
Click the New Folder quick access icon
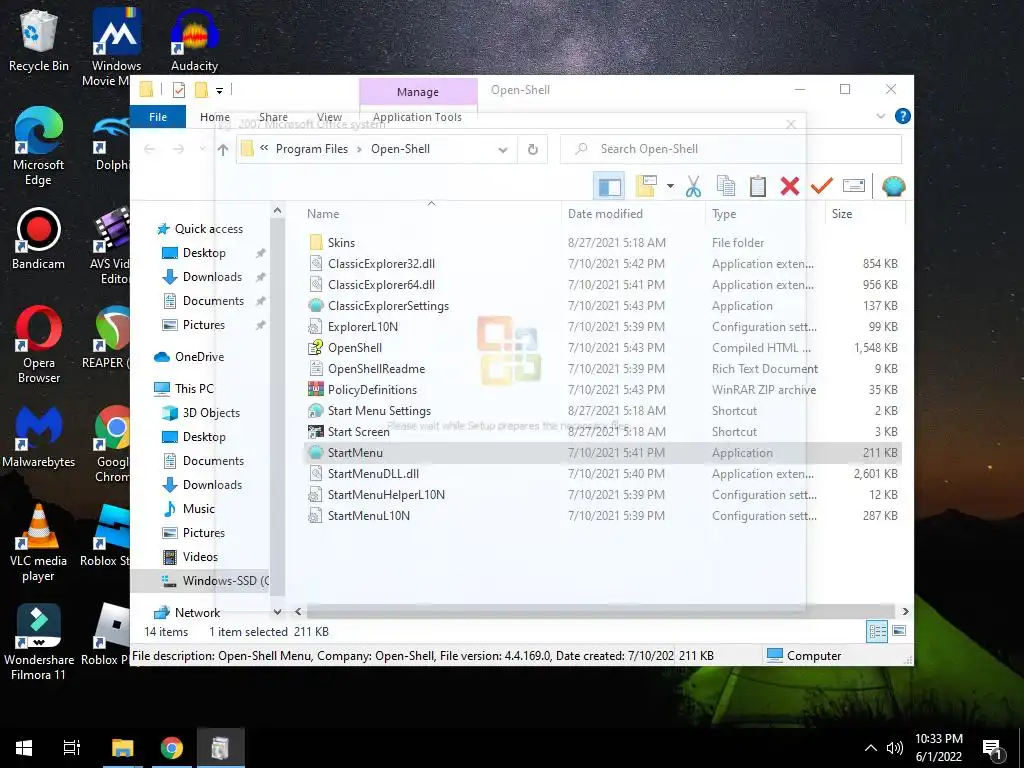point(202,89)
